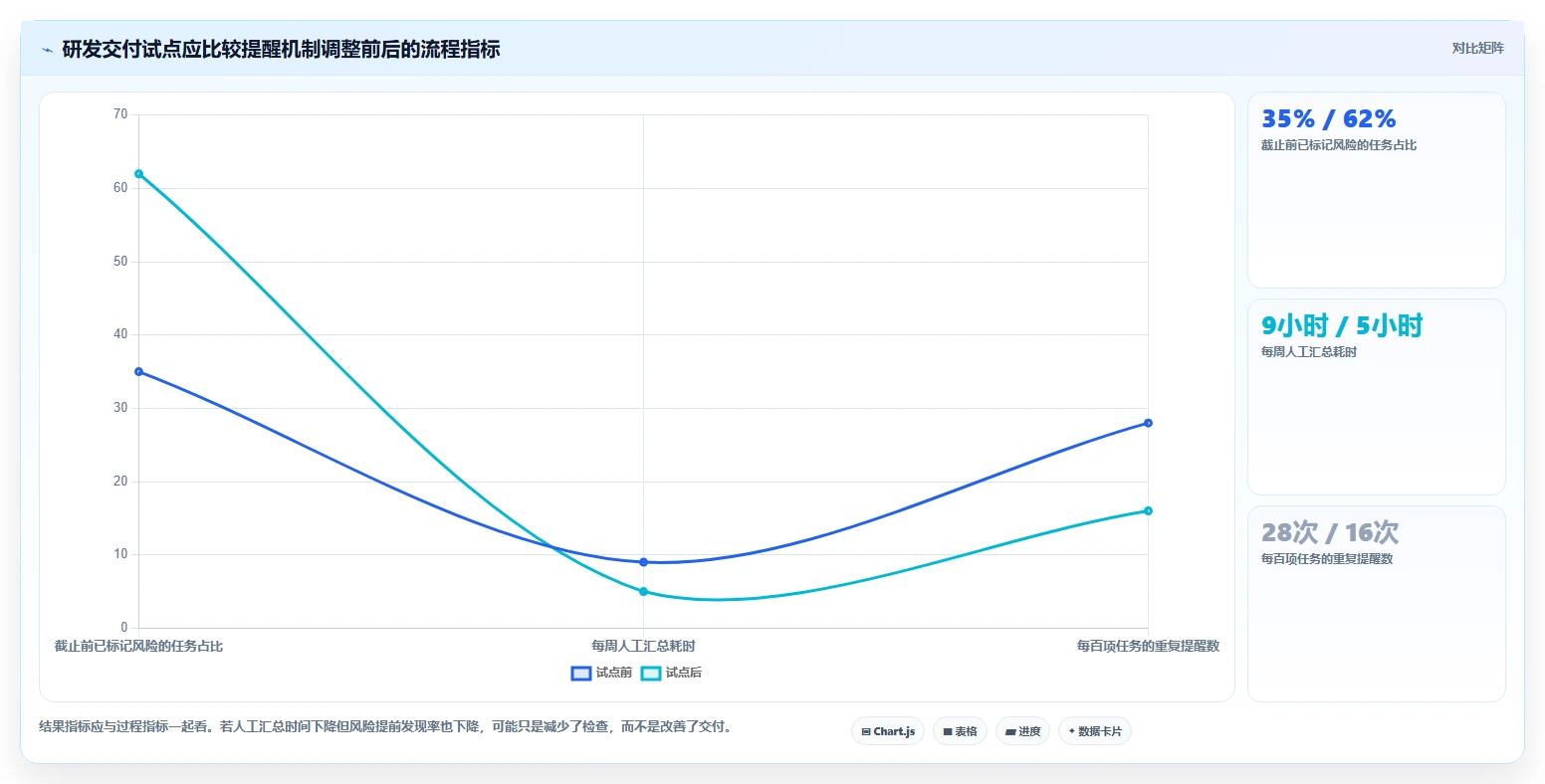Screen dimensions: 1545x784
Task: Click the 试点后 teal legend swatch
Action: (651, 674)
